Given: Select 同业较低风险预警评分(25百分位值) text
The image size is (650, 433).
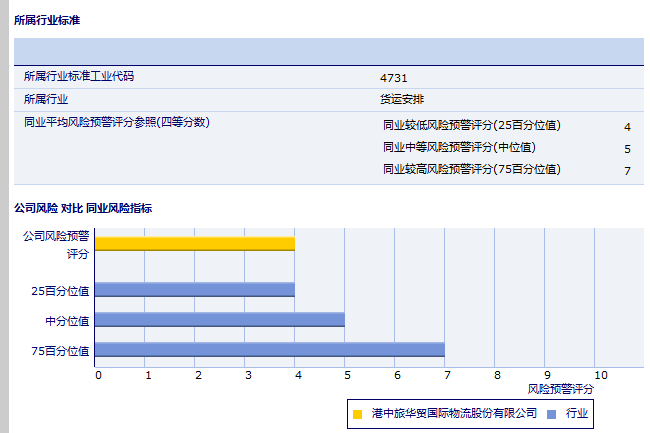Looking at the screenshot, I should click(x=471, y=126).
